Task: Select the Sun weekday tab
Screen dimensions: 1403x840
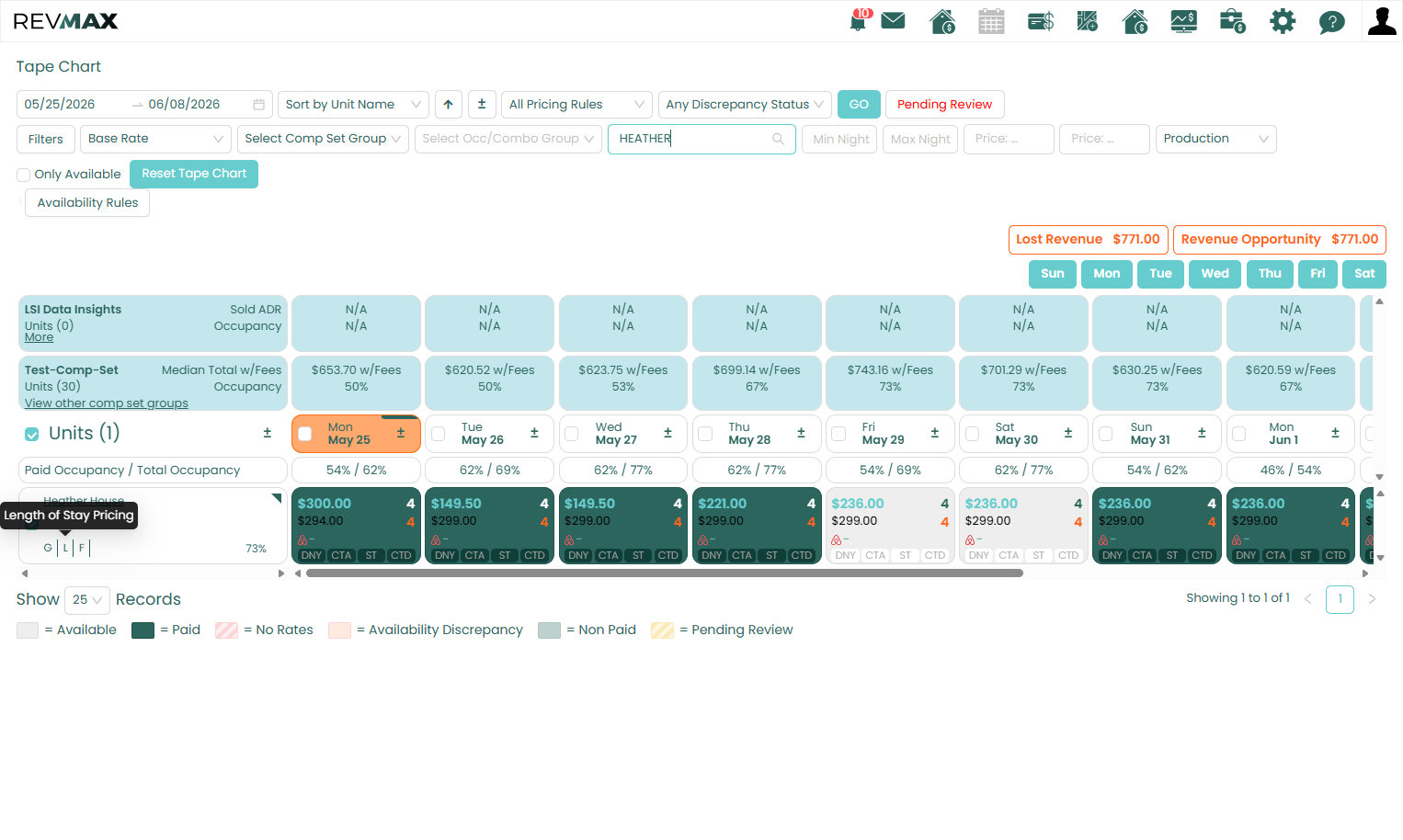Action: pos(1053,274)
